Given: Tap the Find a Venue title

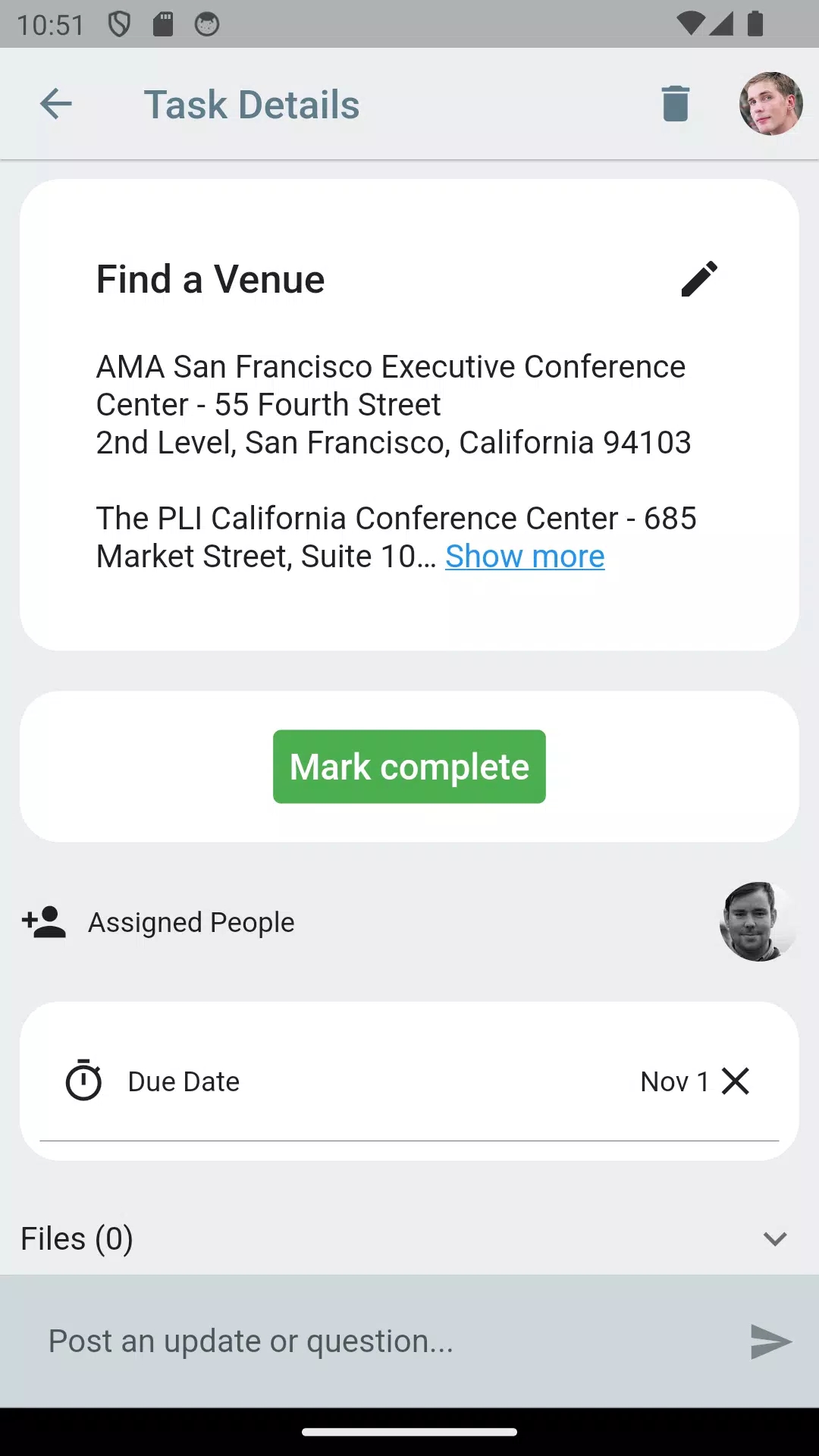Looking at the screenshot, I should pos(211,279).
